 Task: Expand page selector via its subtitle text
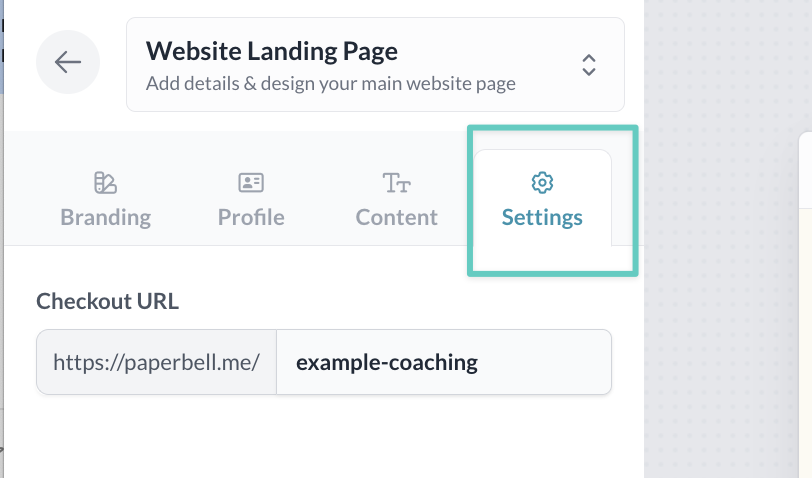click(330, 84)
